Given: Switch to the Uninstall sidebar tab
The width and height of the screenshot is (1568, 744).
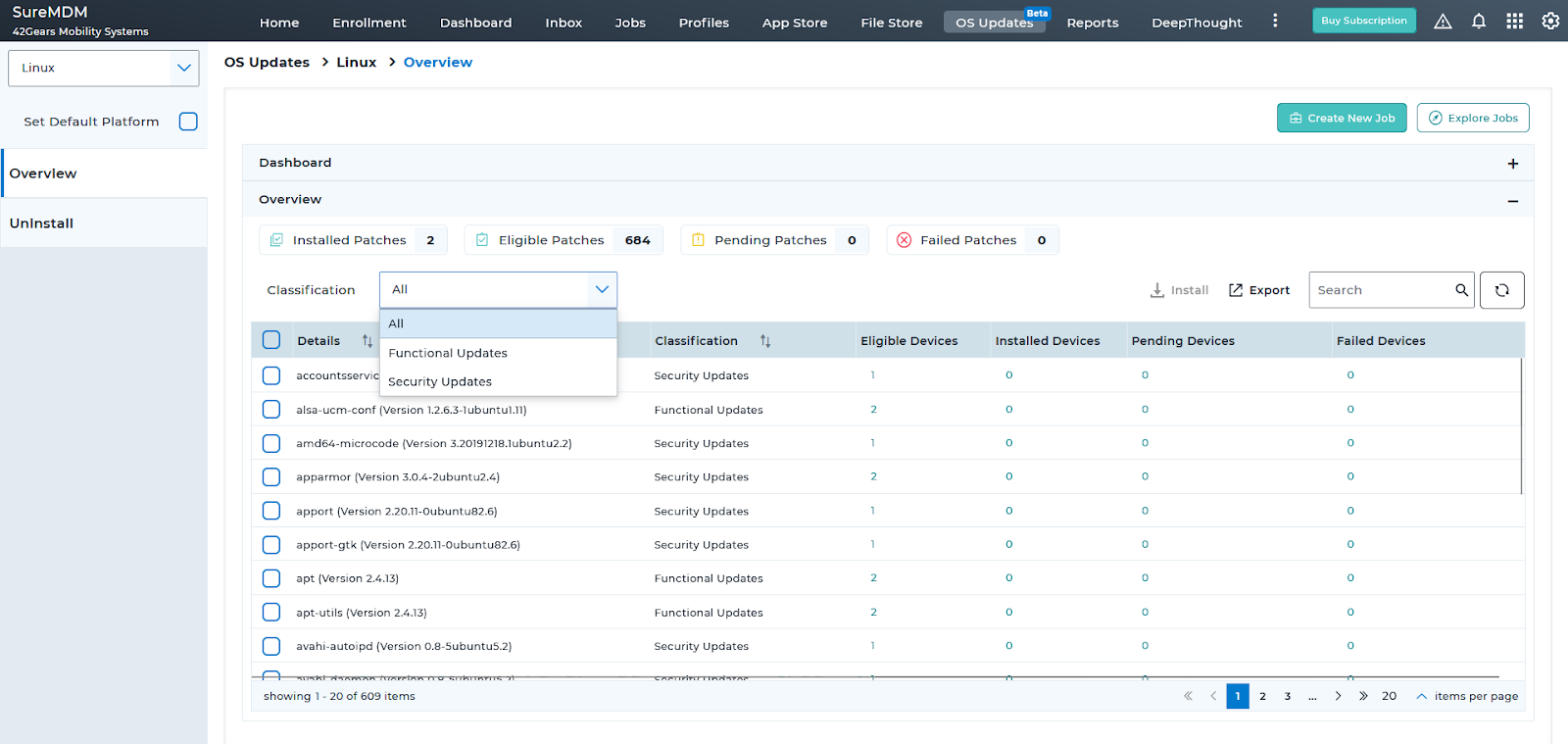Looking at the screenshot, I should 42,223.
